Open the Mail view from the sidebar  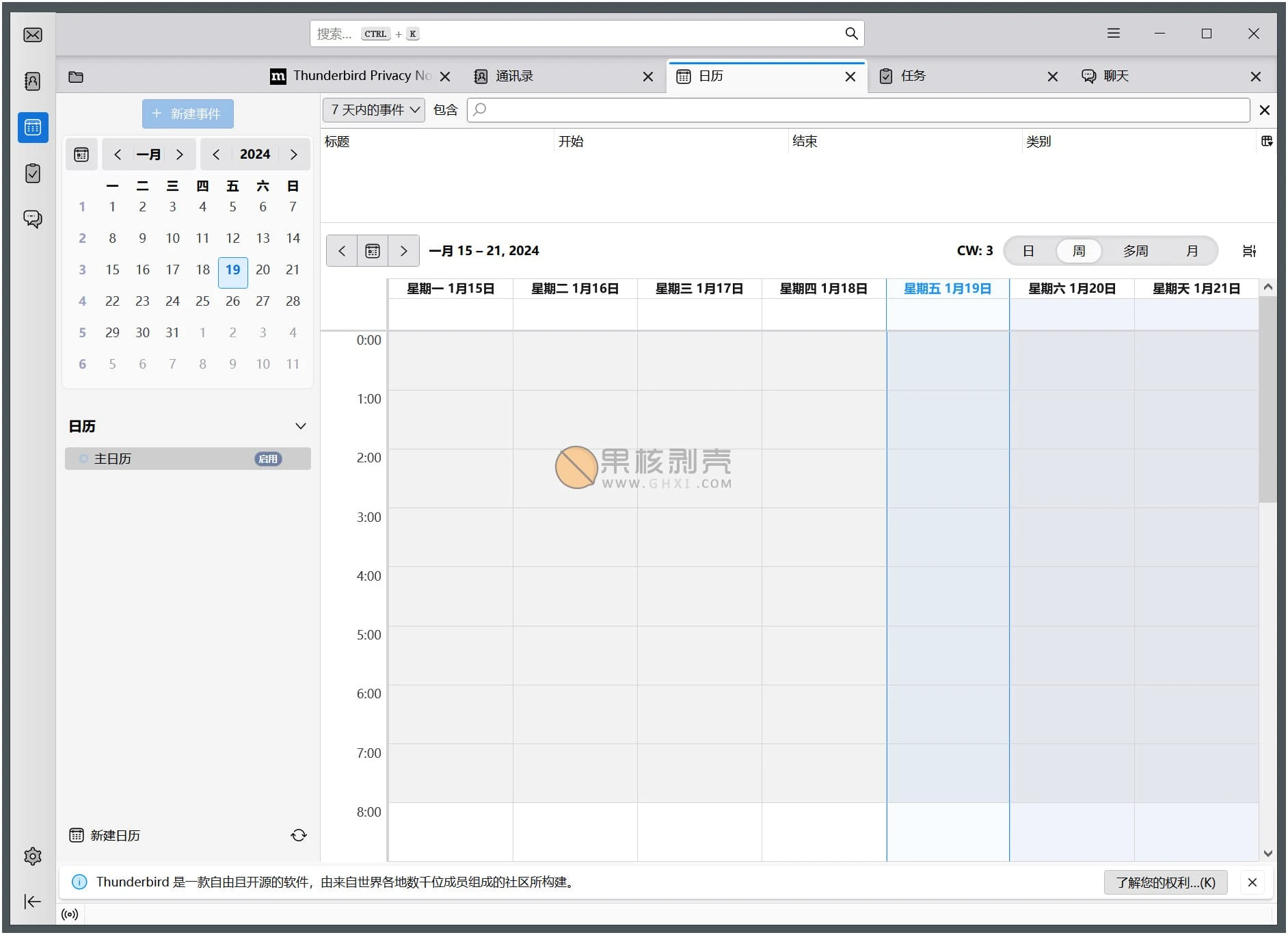click(x=33, y=34)
